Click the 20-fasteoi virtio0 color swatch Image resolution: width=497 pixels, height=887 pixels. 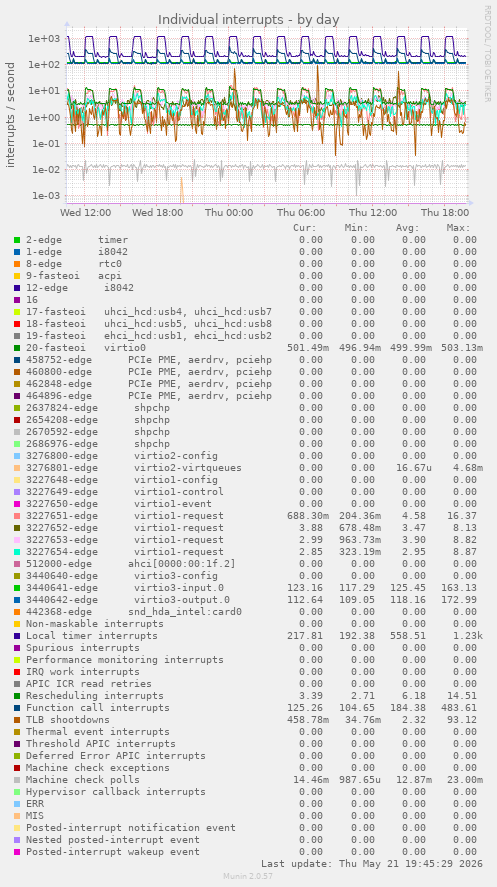(x=17, y=348)
